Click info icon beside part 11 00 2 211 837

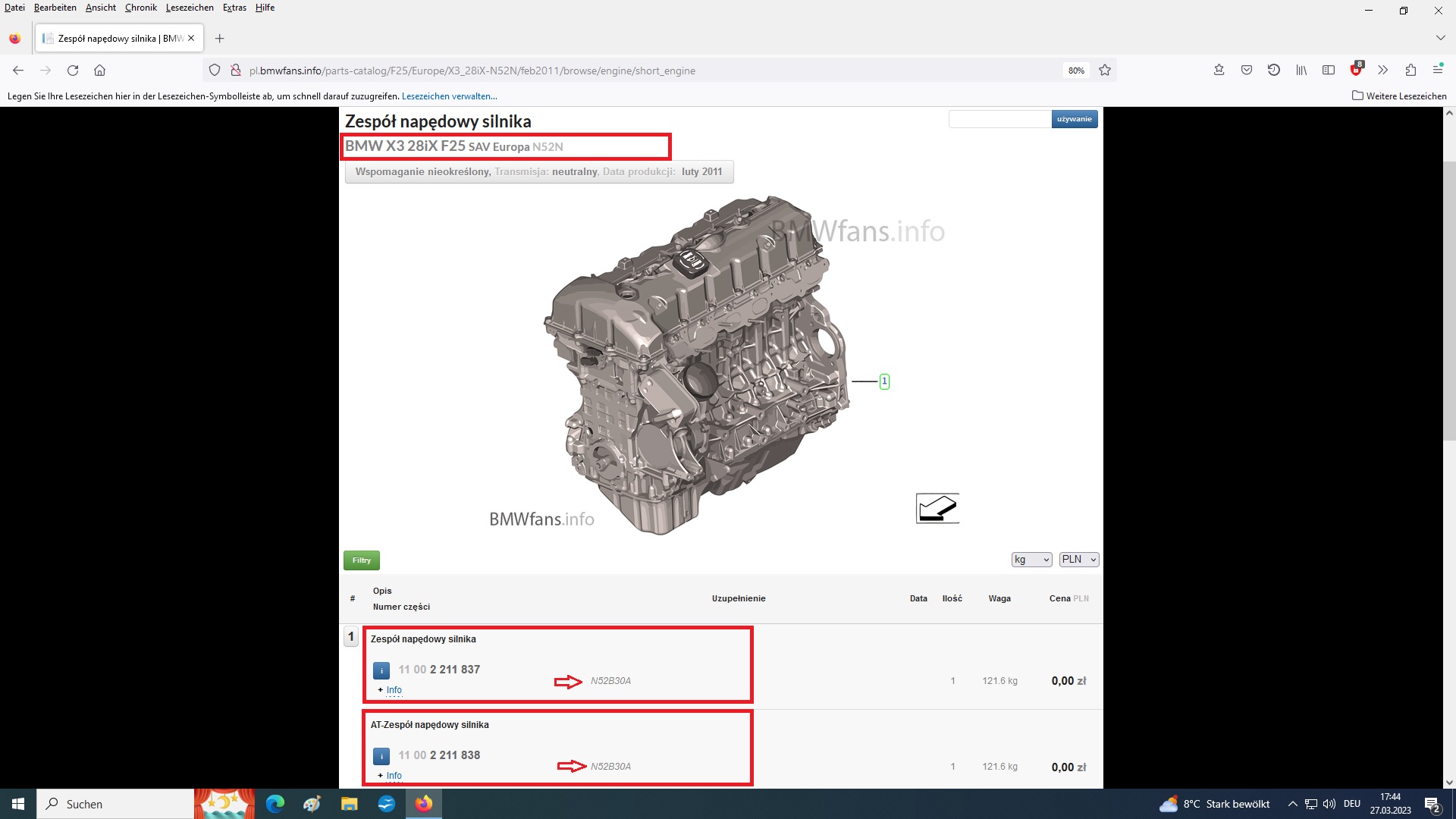pos(381,670)
